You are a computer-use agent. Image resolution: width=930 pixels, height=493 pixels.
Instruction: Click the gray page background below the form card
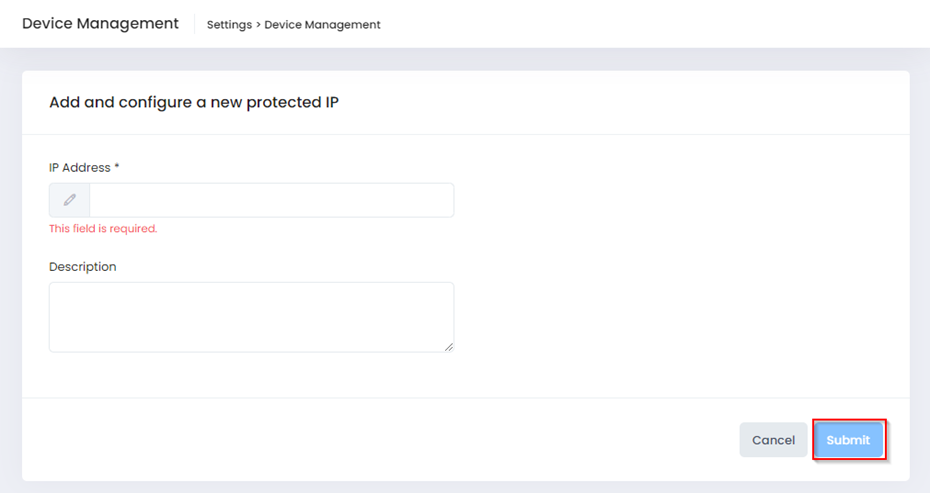coord(465,487)
